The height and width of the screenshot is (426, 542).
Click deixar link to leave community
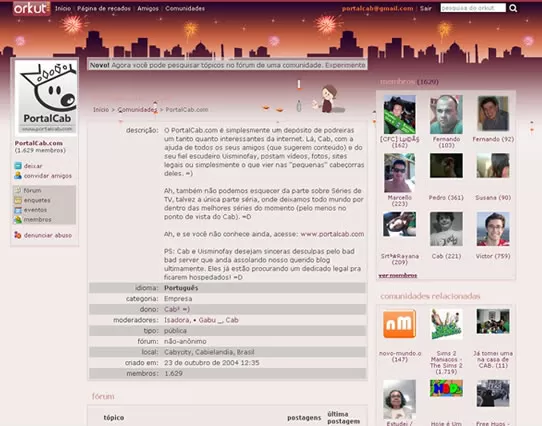pyautogui.click(x=33, y=166)
